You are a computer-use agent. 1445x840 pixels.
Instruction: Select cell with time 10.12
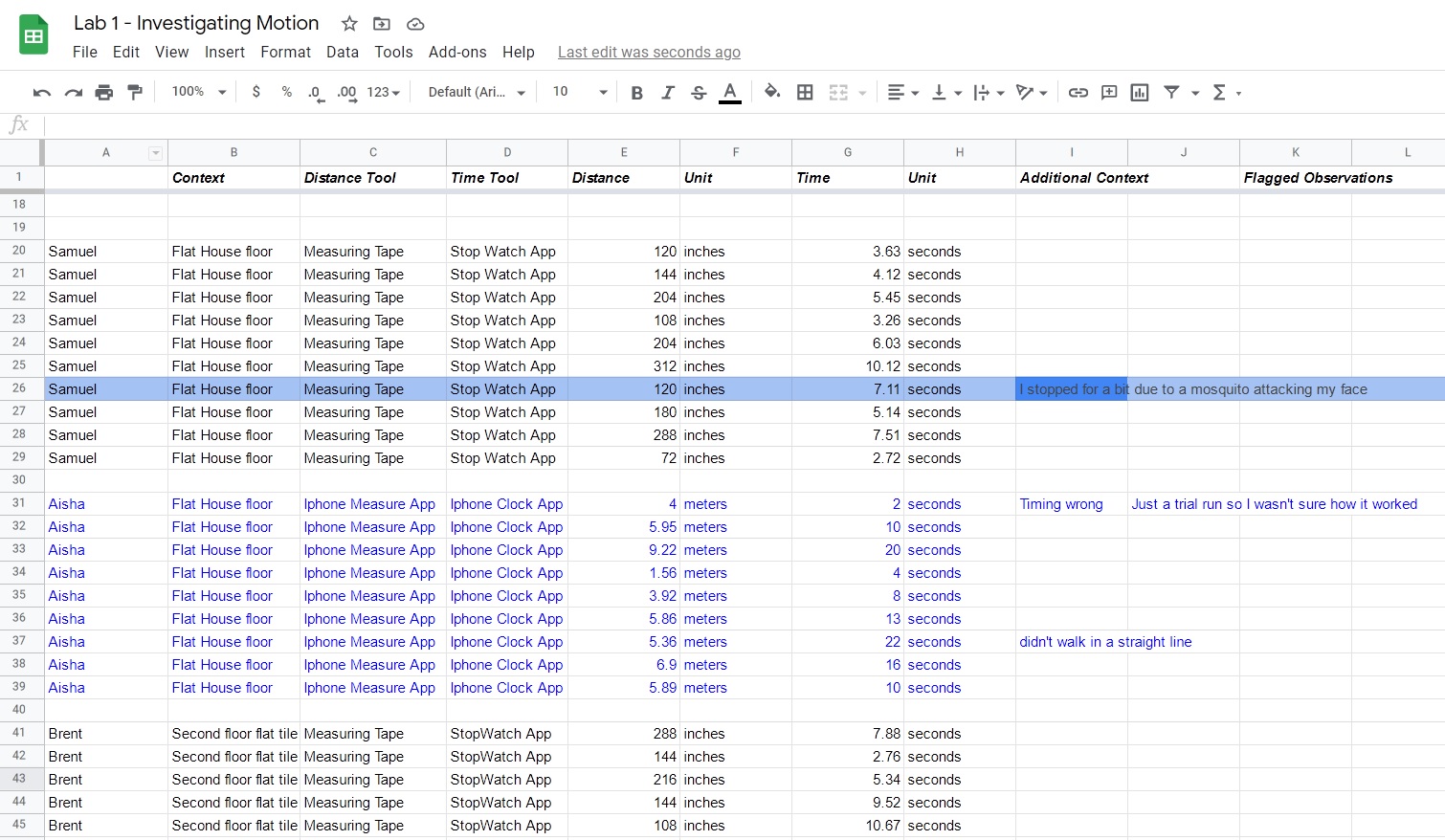tap(848, 366)
